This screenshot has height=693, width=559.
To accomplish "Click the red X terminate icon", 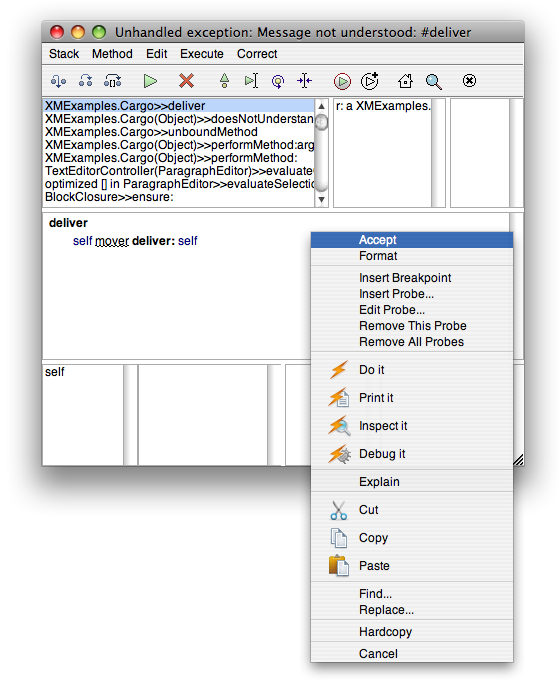I will pyautogui.click(x=186, y=81).
